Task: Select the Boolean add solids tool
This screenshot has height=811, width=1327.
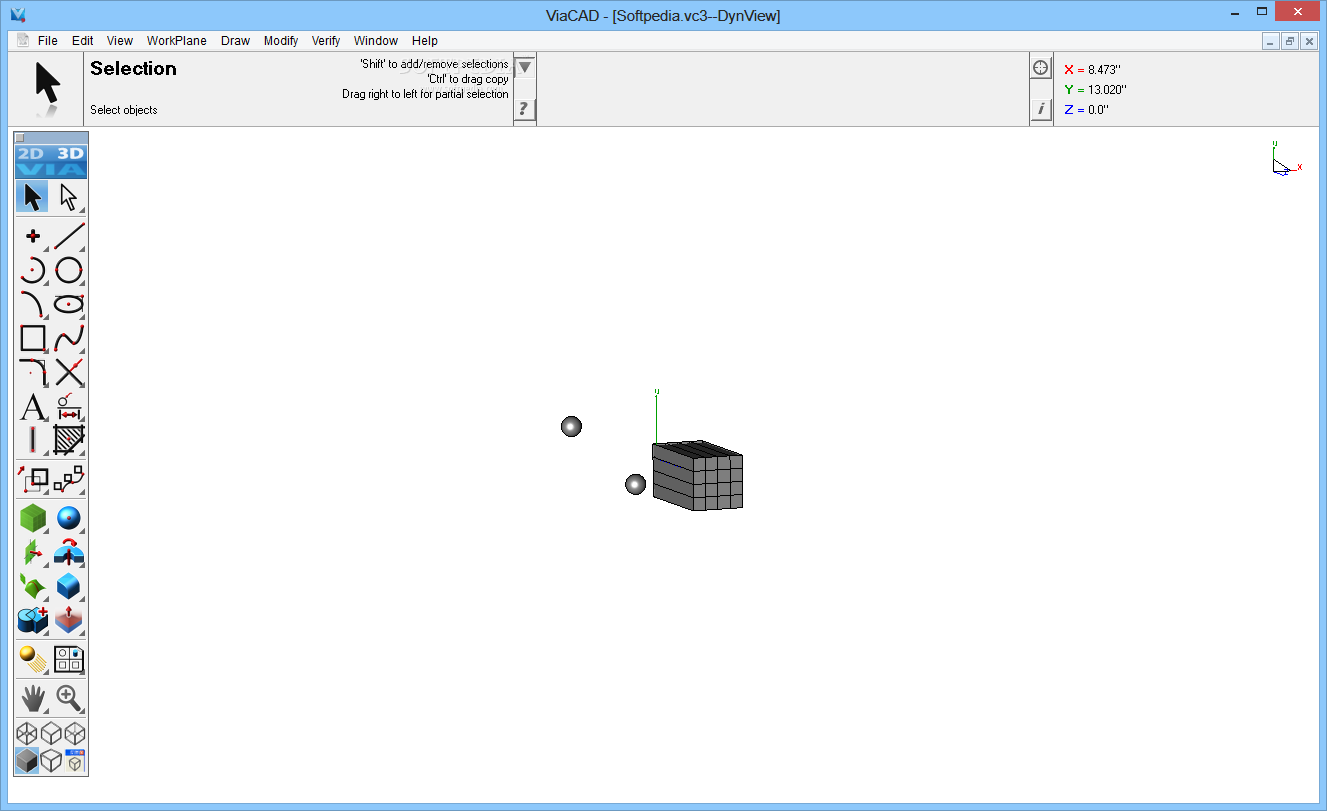Action: (33, 620)
